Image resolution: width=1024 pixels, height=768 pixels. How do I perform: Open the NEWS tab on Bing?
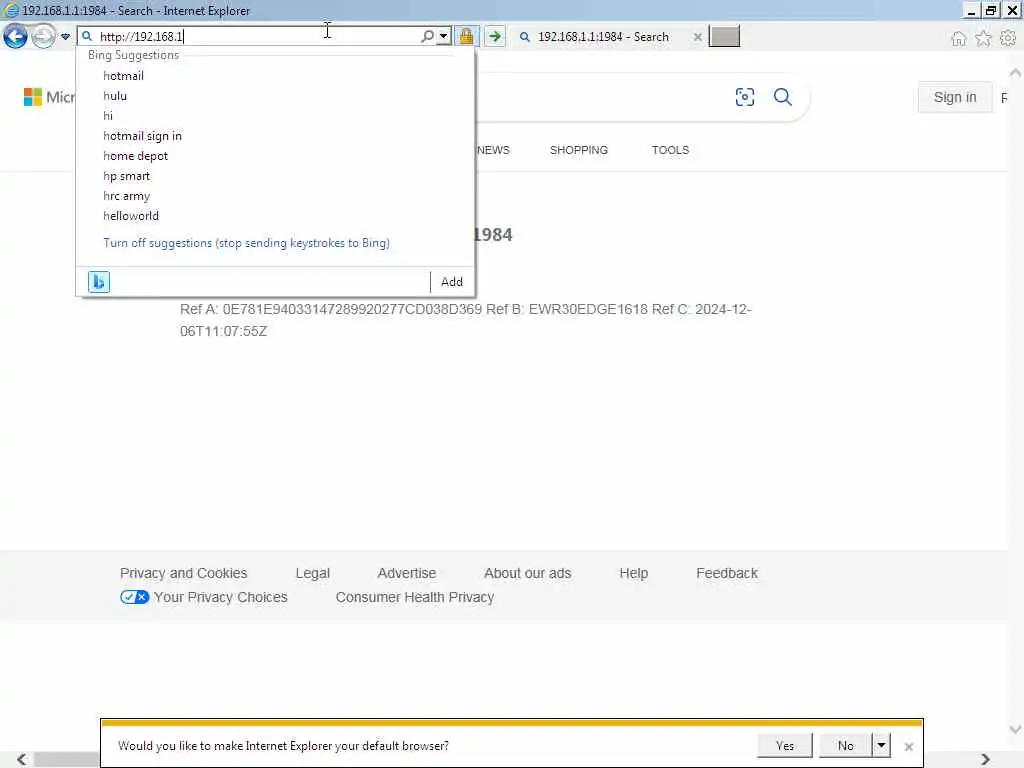(493, 150)
